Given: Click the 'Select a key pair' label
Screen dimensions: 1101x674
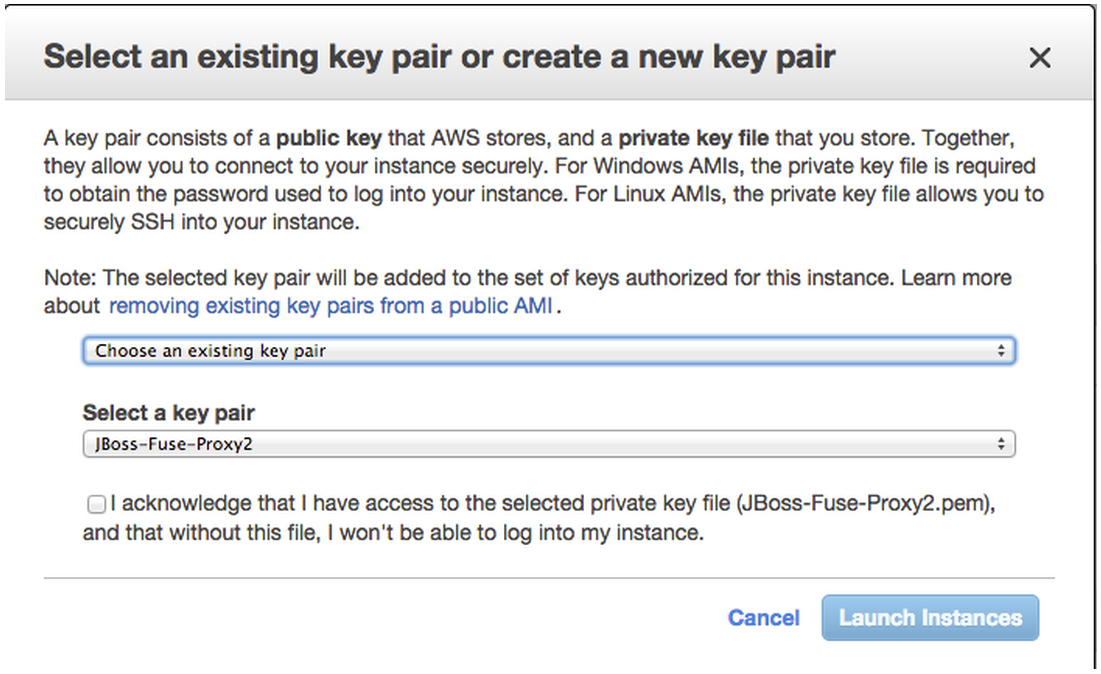Looking at the screenshot, I should [169, 412].
